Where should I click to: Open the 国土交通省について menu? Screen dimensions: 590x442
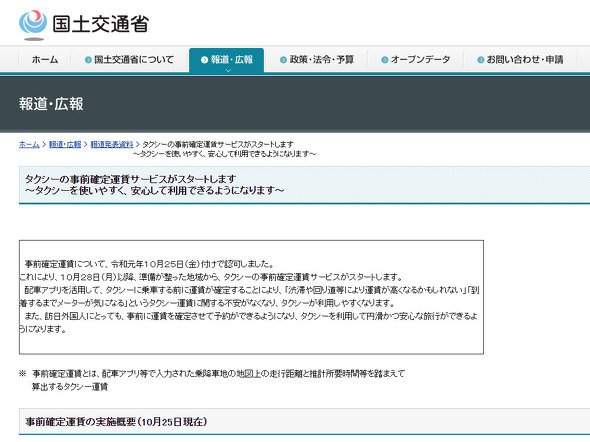click(129, 59)
